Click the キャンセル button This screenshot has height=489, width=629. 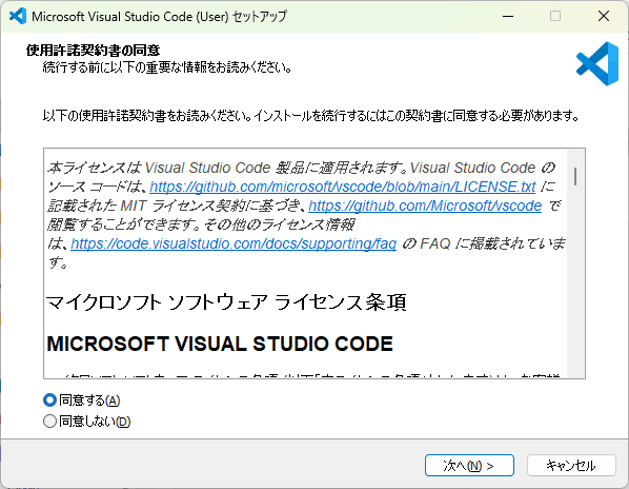(x=571, y=465)
